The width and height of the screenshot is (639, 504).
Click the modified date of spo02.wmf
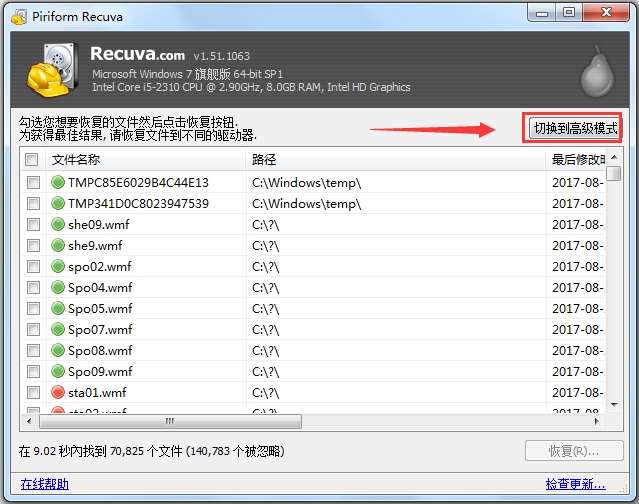click(578, 266)
